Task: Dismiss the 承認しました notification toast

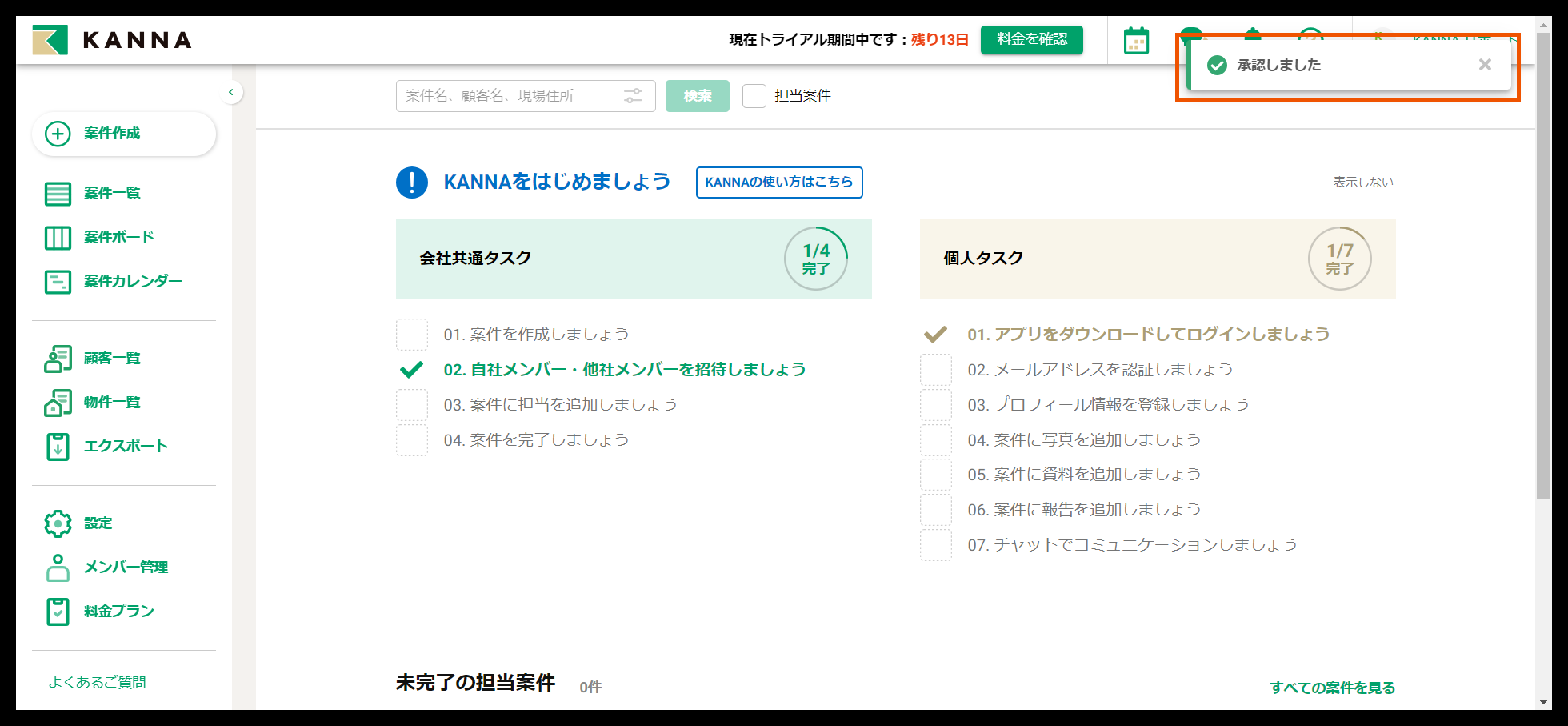Action: 1485,65
